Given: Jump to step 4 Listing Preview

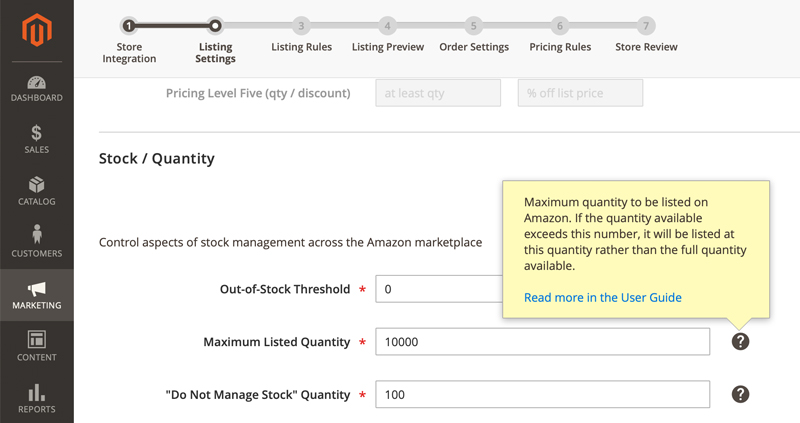Looking at the screenshot, I should pos(388,26).
